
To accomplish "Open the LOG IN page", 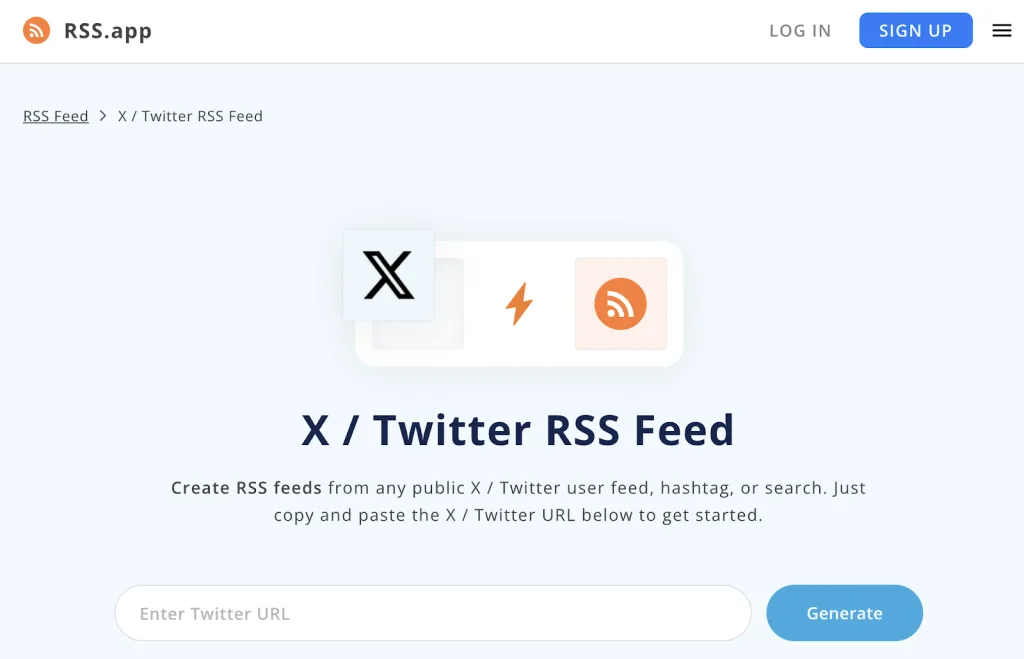I will tap(800, 31).
